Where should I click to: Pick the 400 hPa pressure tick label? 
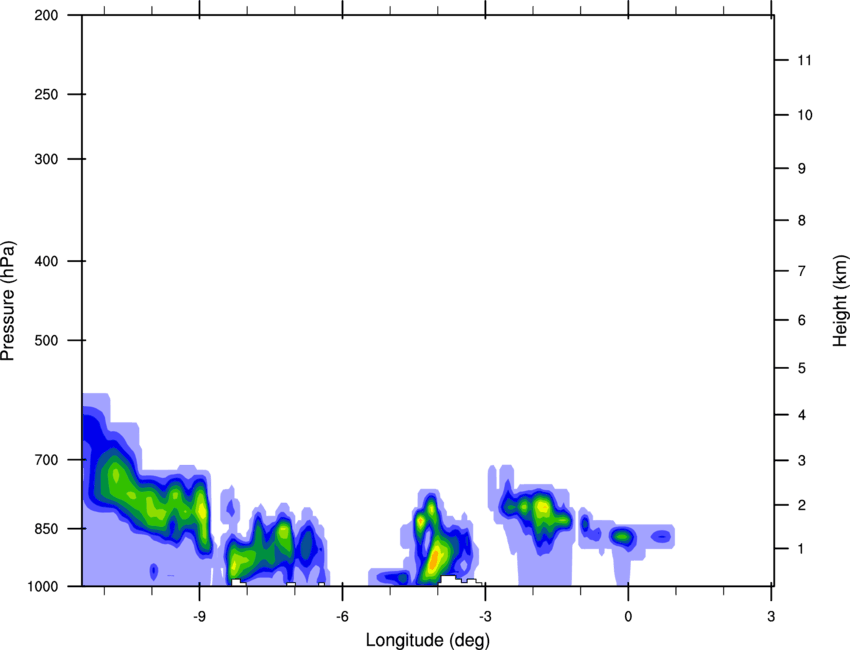coord(47,262)
